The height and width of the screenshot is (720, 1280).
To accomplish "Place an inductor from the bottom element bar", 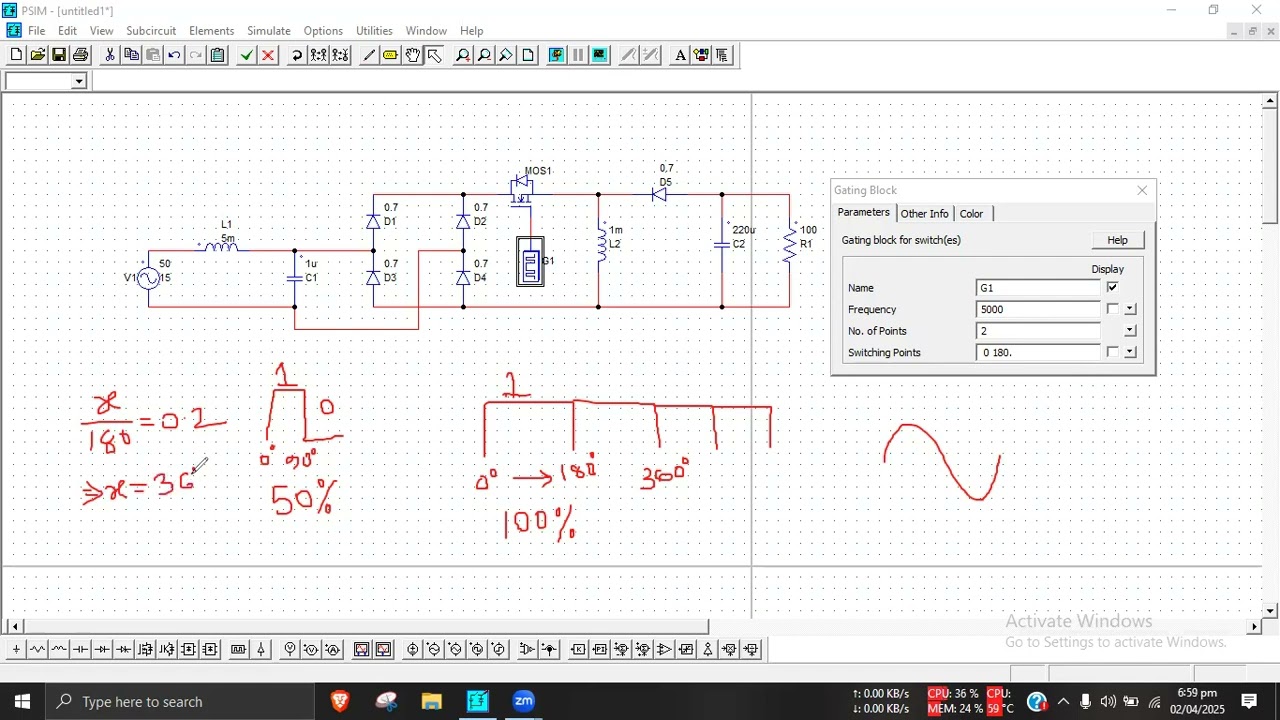I will click(x=59, y=650).
